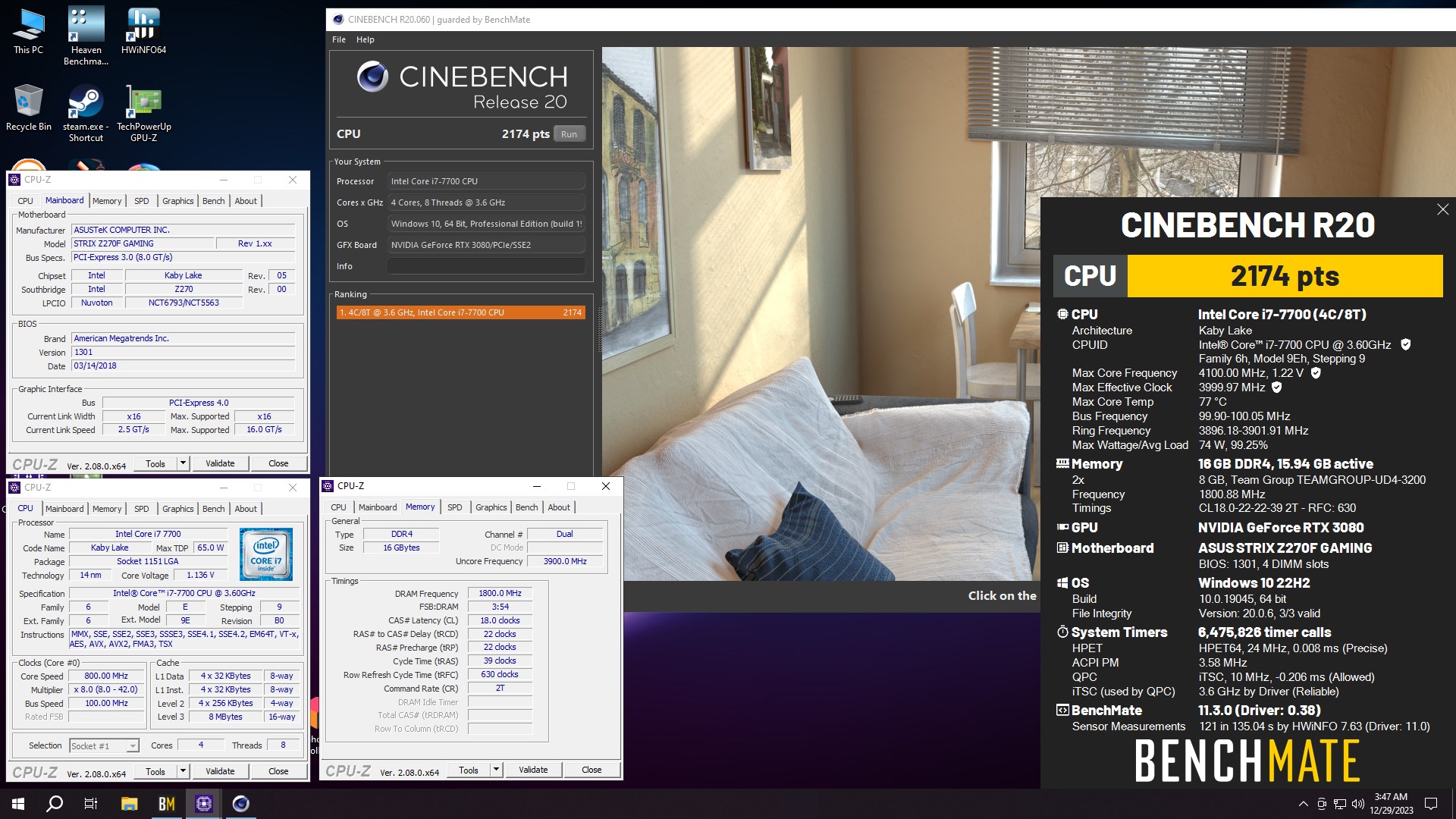Open Bench tab in the Mainboard CPU-Z window

pos(213,201)
